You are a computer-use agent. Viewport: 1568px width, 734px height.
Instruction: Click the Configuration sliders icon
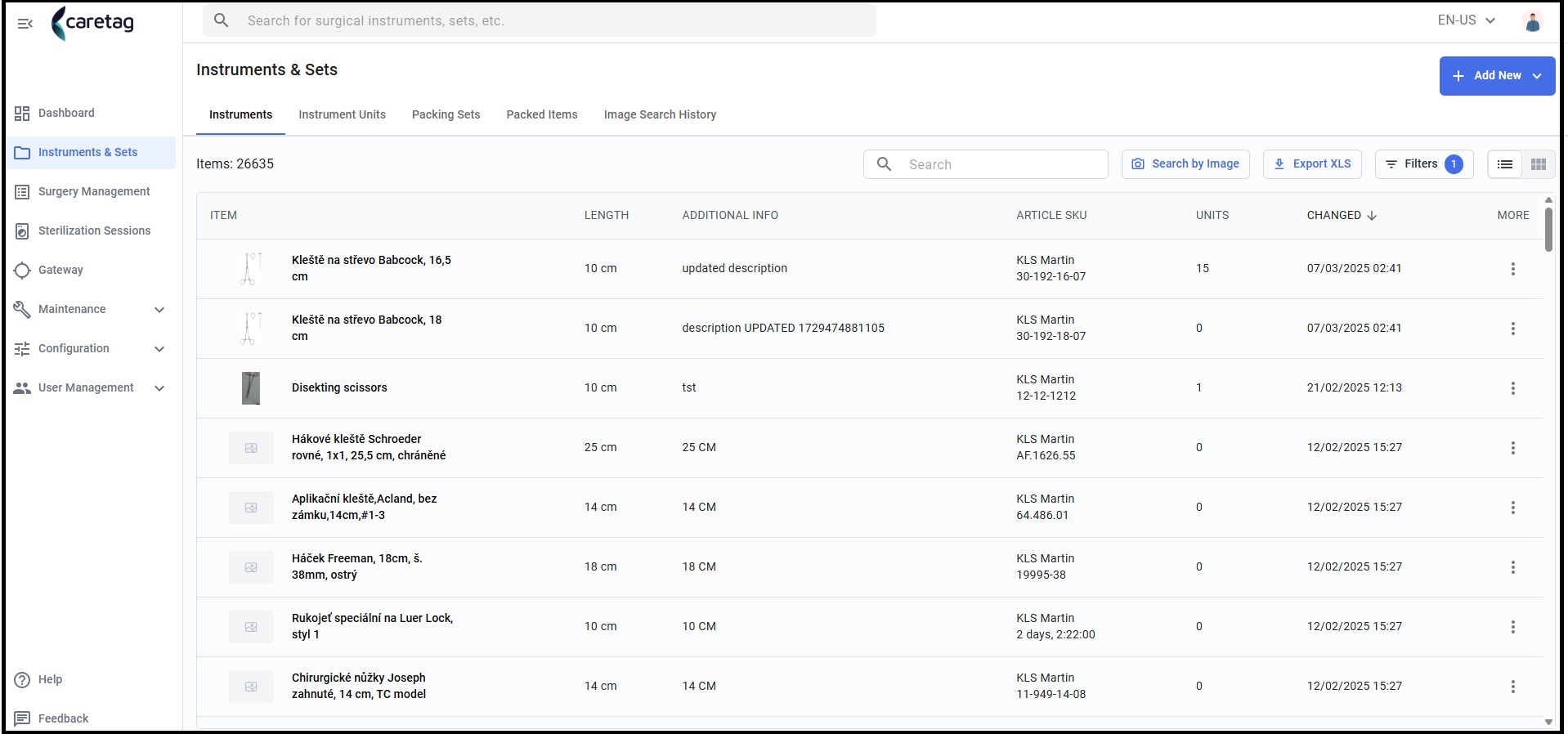point(22,349)
